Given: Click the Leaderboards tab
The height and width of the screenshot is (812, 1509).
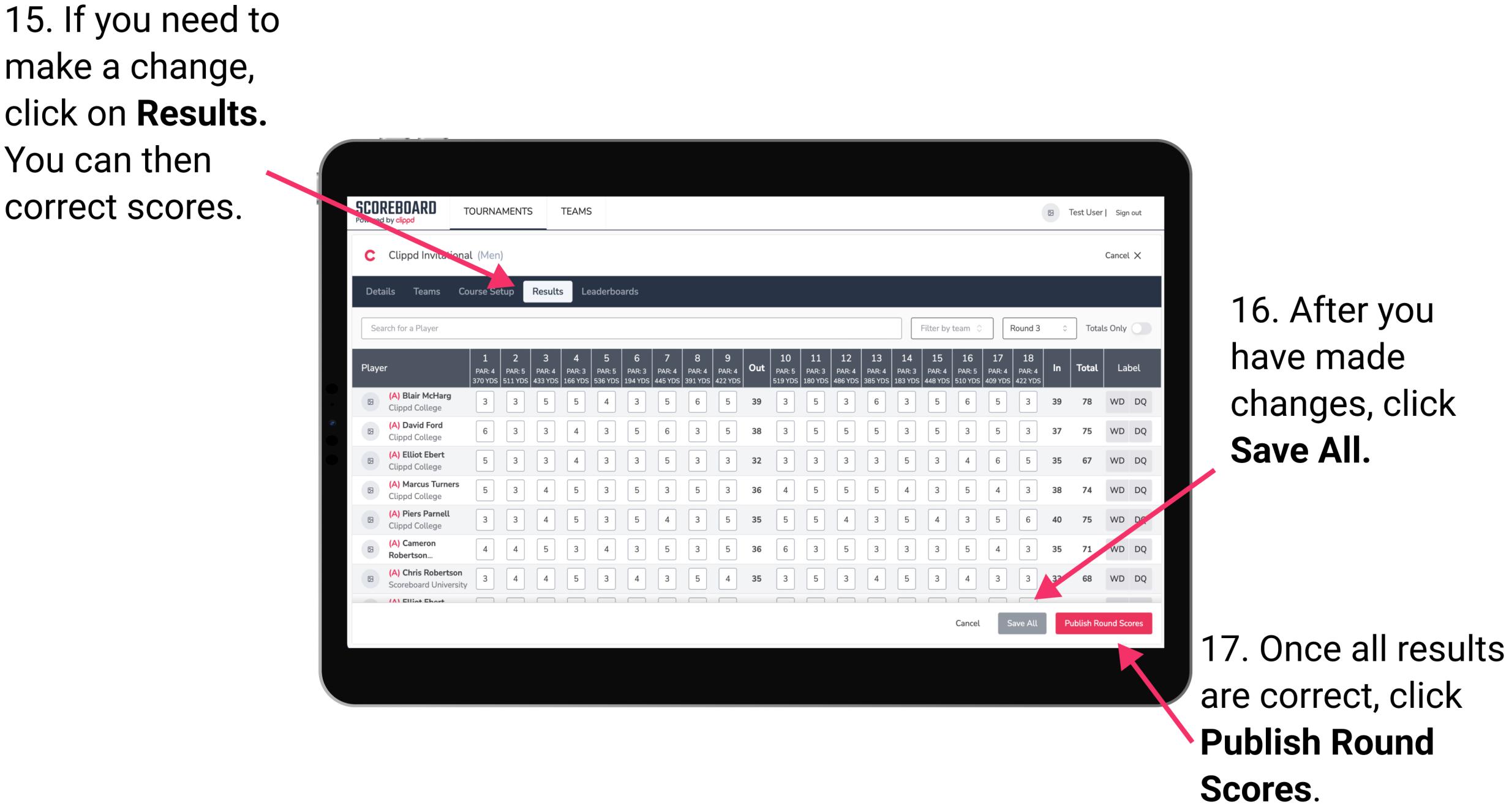Looking at the screenshot, I should pyautogui.click(x=613, y=291).
